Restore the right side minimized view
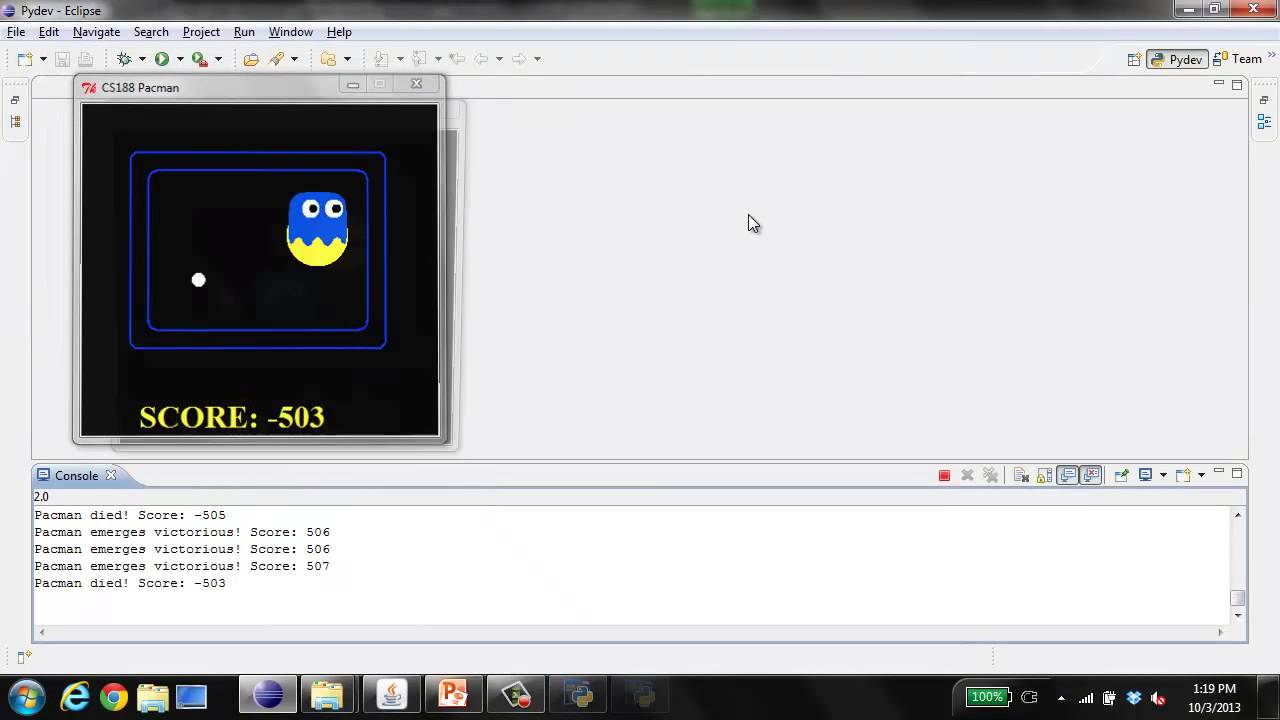Image resolution: width=1280 pixels, height=720 pixels. coord(1264,100)
